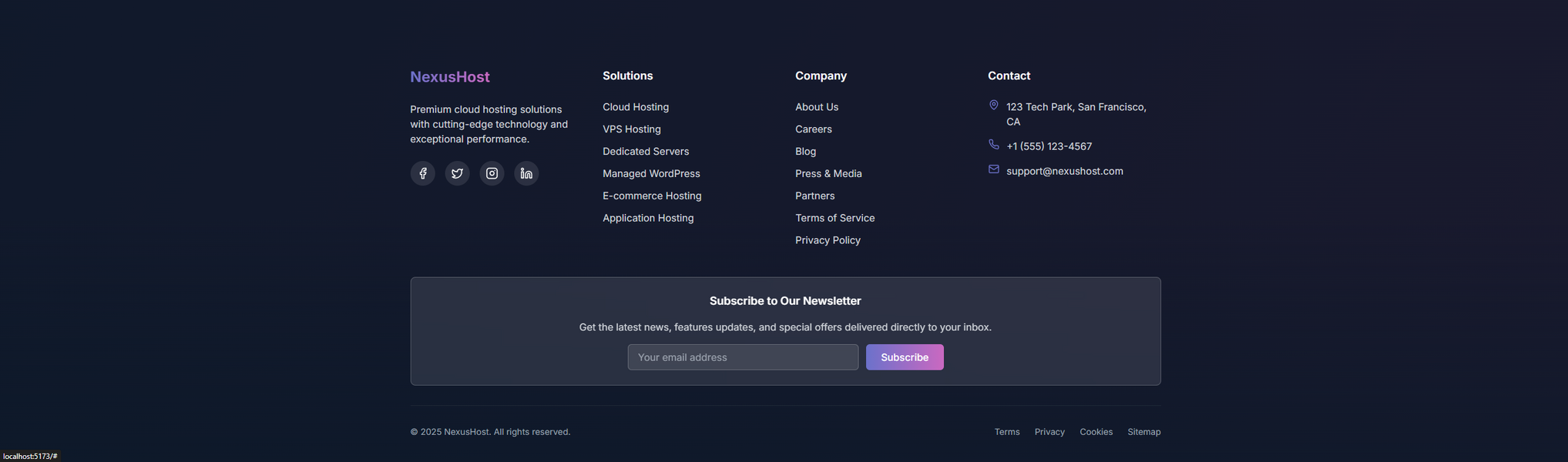
Task: Click the copyright notice '© 2025 NexusHost'
Action: click(490, 432)
